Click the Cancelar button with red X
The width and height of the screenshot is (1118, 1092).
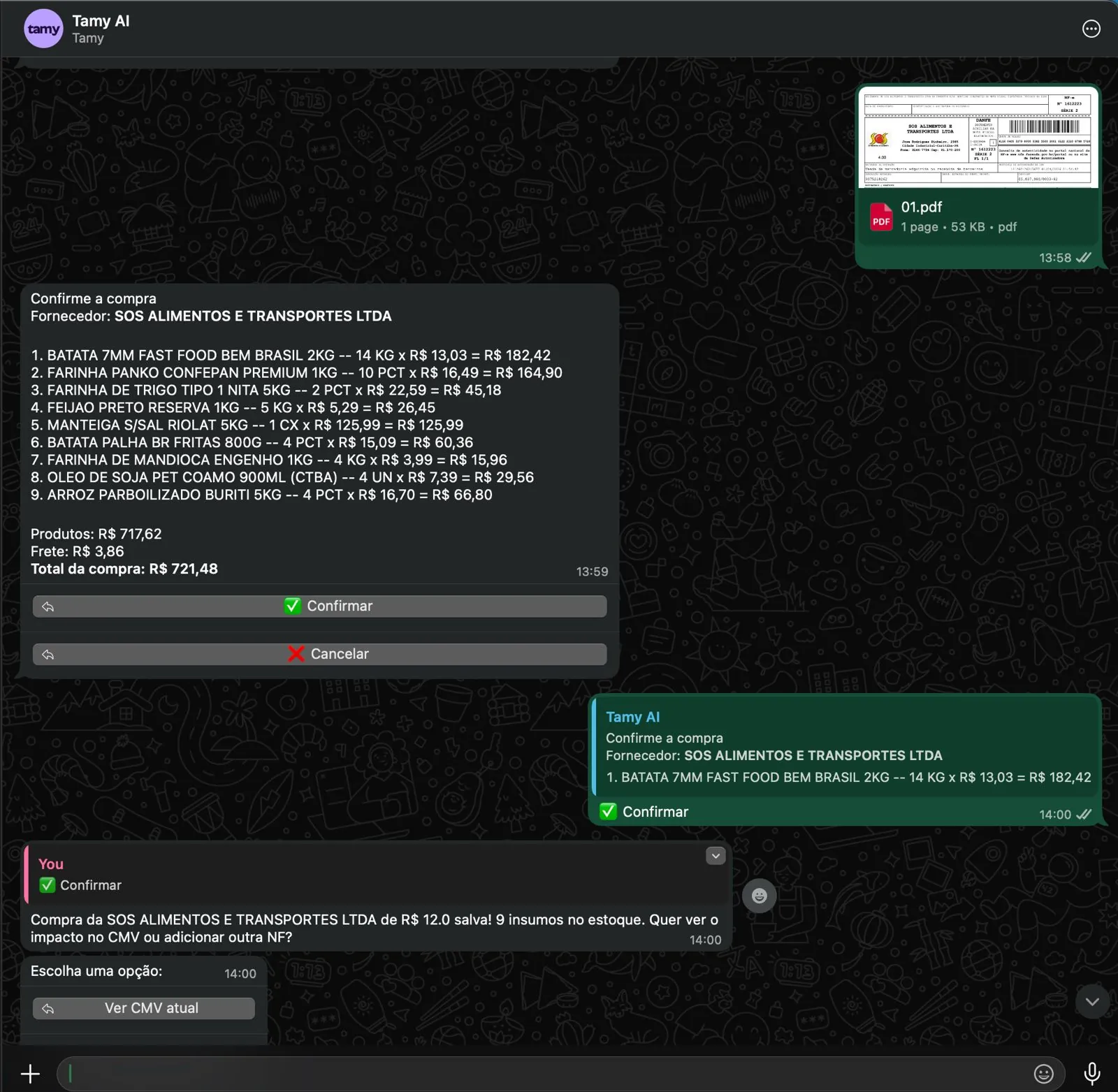pyautogui.click(x=319, y=654)
